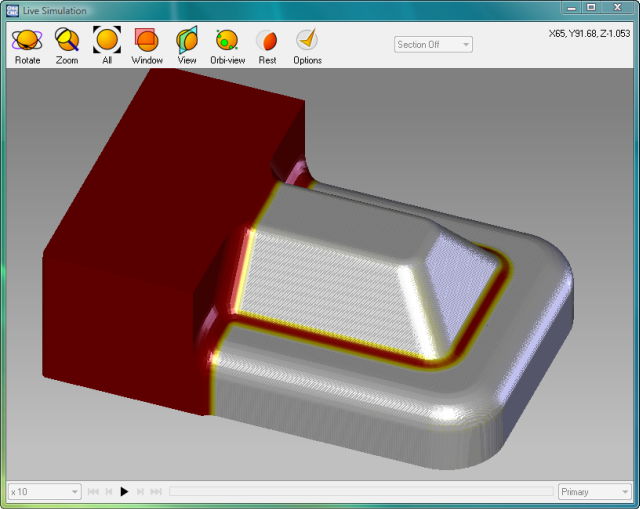Skip to the simulation end

[x=156, y=492]
